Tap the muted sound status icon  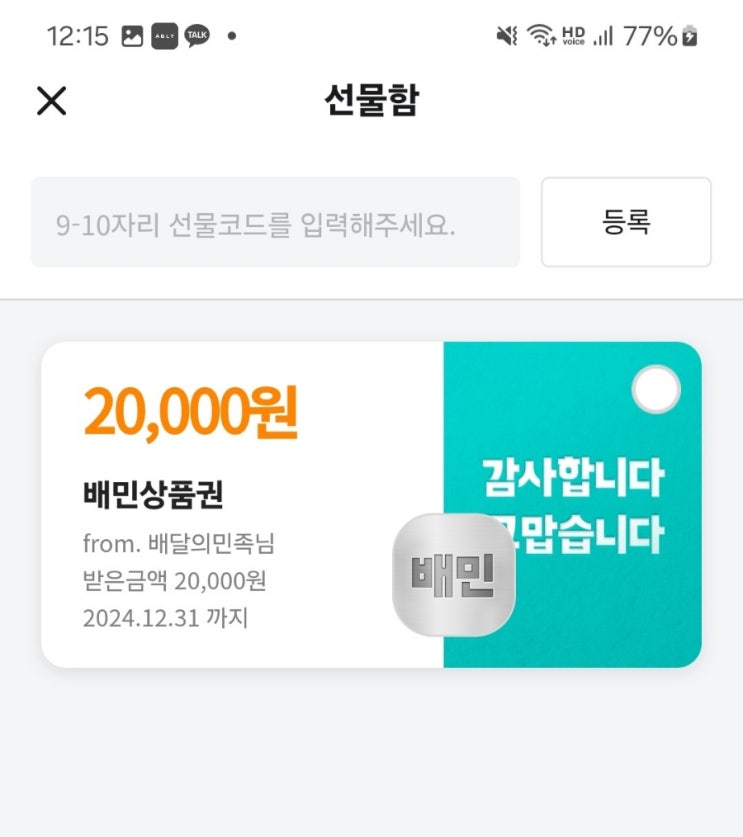(x=507, y=37)
